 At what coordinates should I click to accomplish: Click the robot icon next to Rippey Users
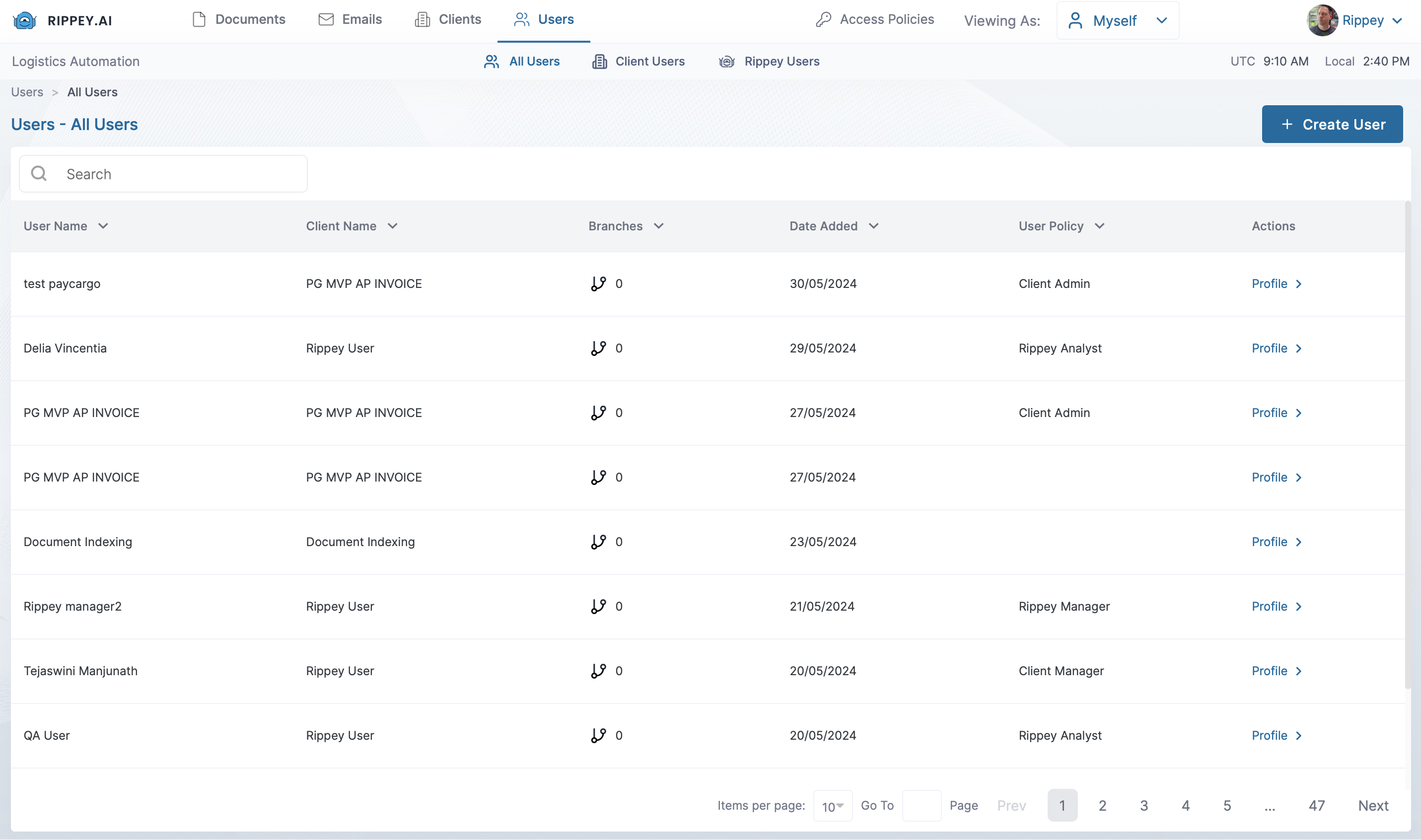pyautogui.click(x=726, y=62)
